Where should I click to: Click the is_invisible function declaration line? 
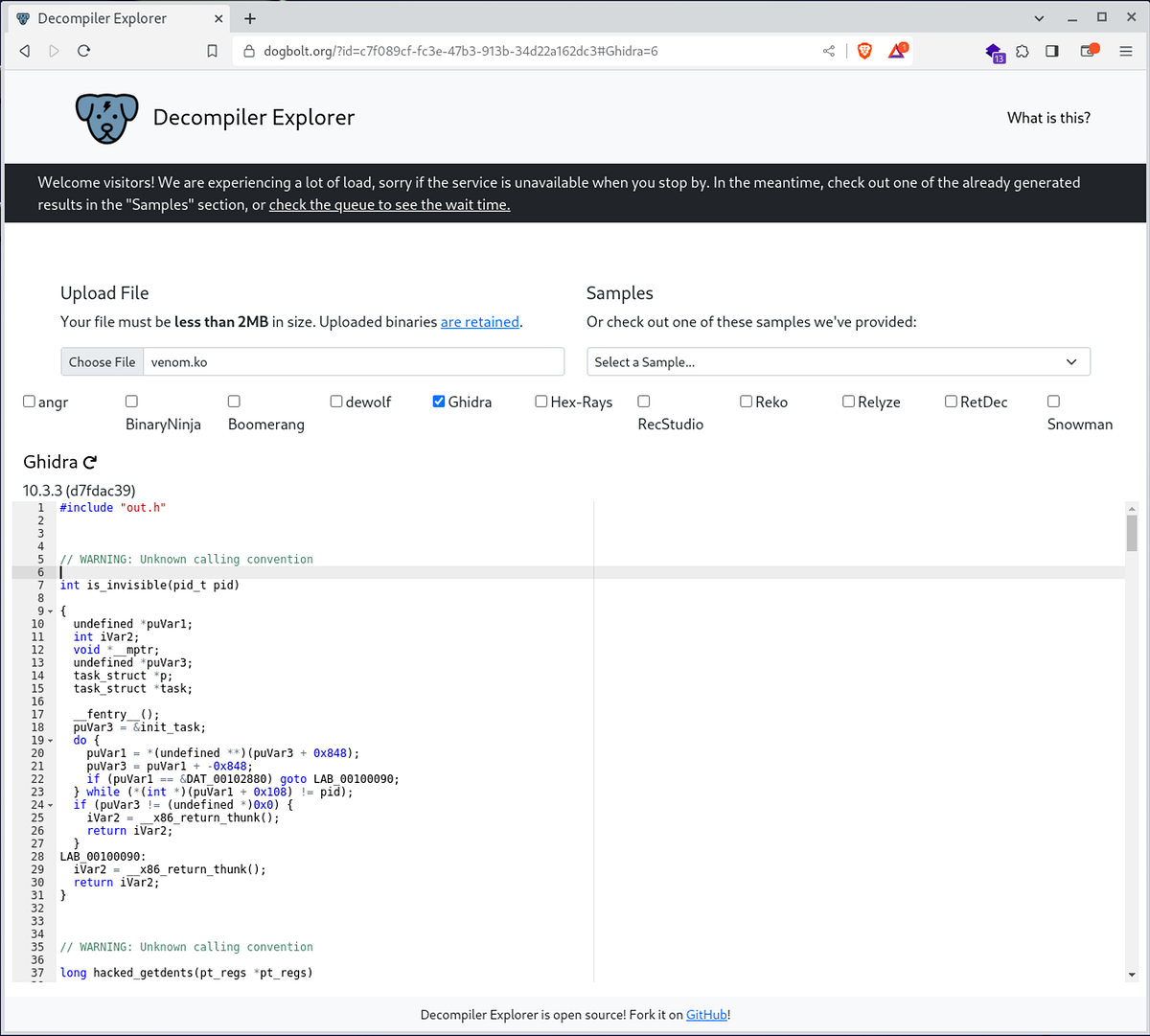click(149, 585)
